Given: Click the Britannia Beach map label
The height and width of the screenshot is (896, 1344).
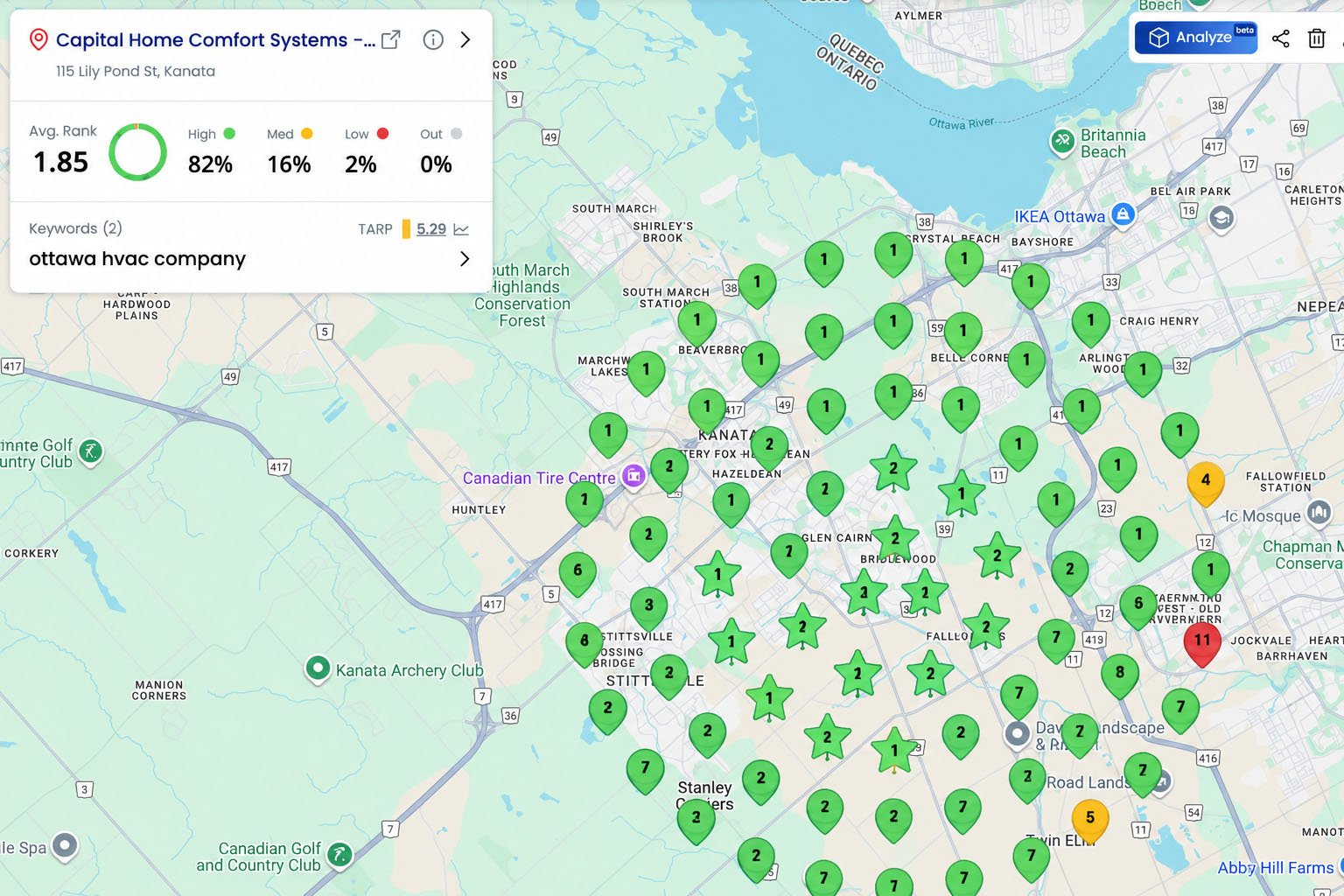Looking at the screenshot, I should pos(1113,143).
